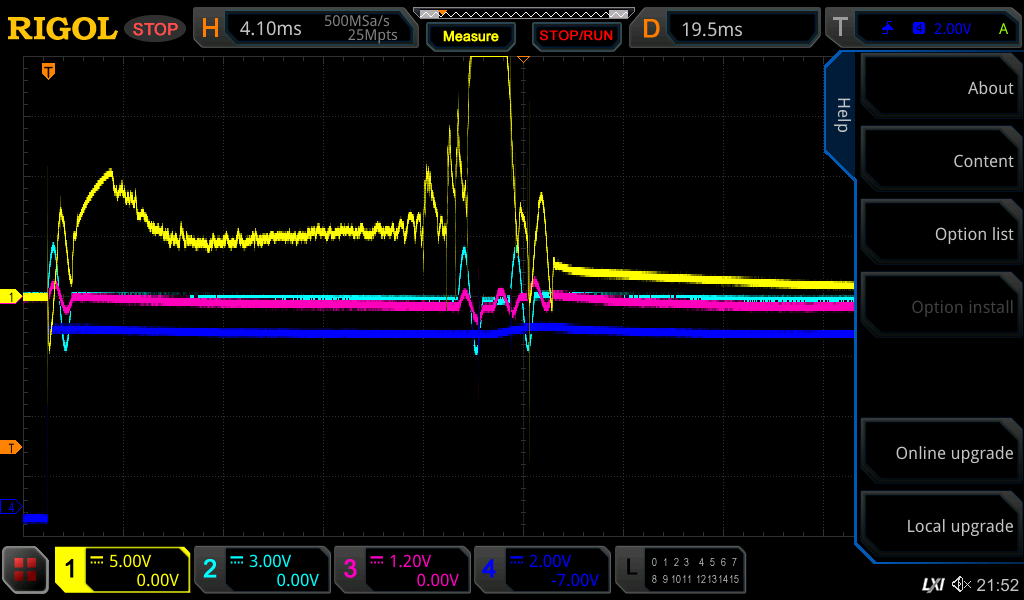This screenshot has width=1024, height=600.
Task: Open the function navigation grid icon
Action: 26,570
